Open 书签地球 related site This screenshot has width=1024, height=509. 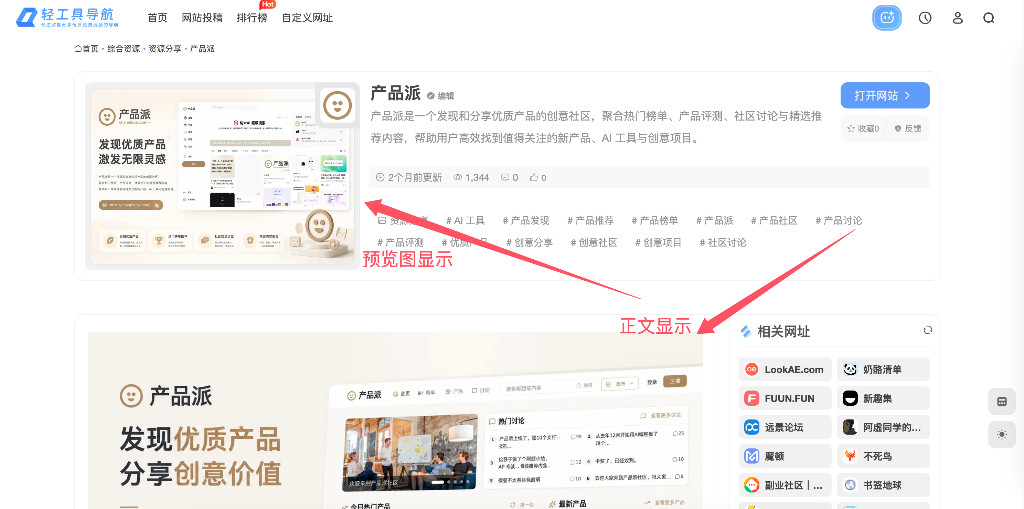883,485
